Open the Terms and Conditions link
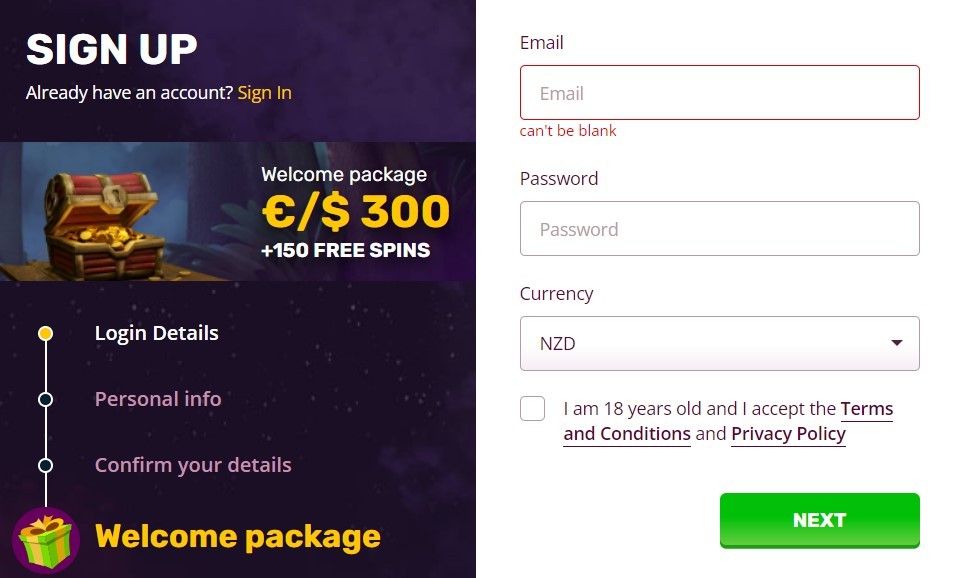The width and height of the screenshot is (956, 578). coord(728,421)
